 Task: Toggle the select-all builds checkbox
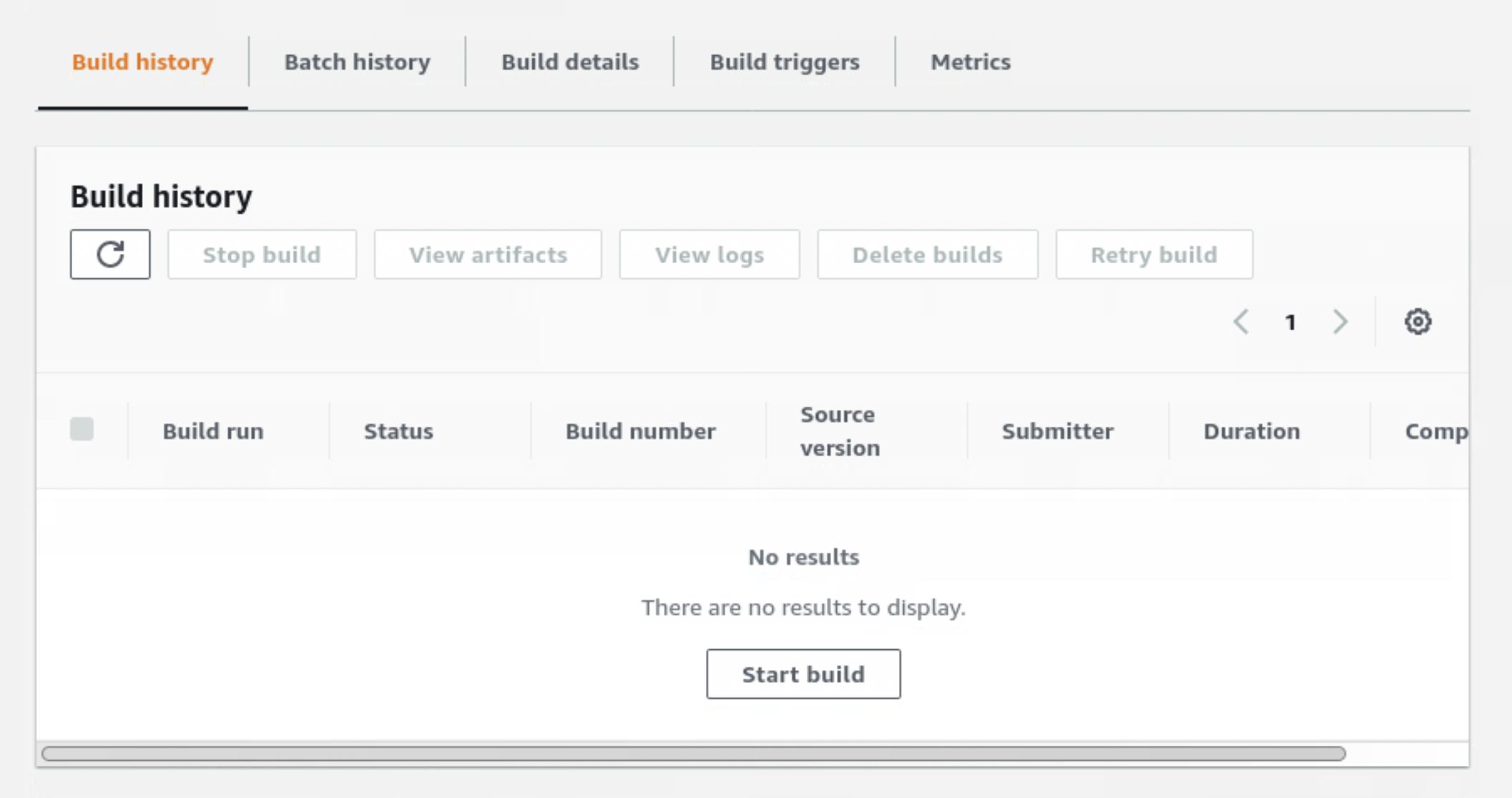coord(82,429)
